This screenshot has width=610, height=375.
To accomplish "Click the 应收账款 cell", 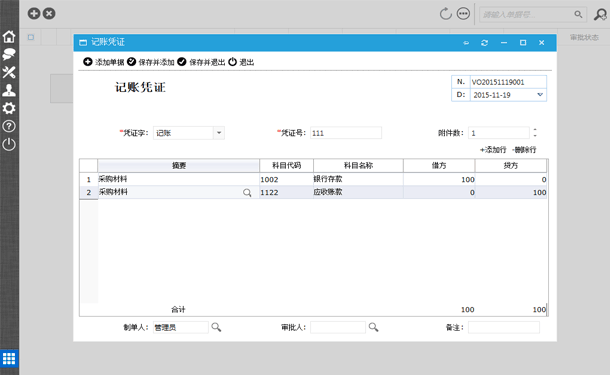I will click(x=358, y=192).
